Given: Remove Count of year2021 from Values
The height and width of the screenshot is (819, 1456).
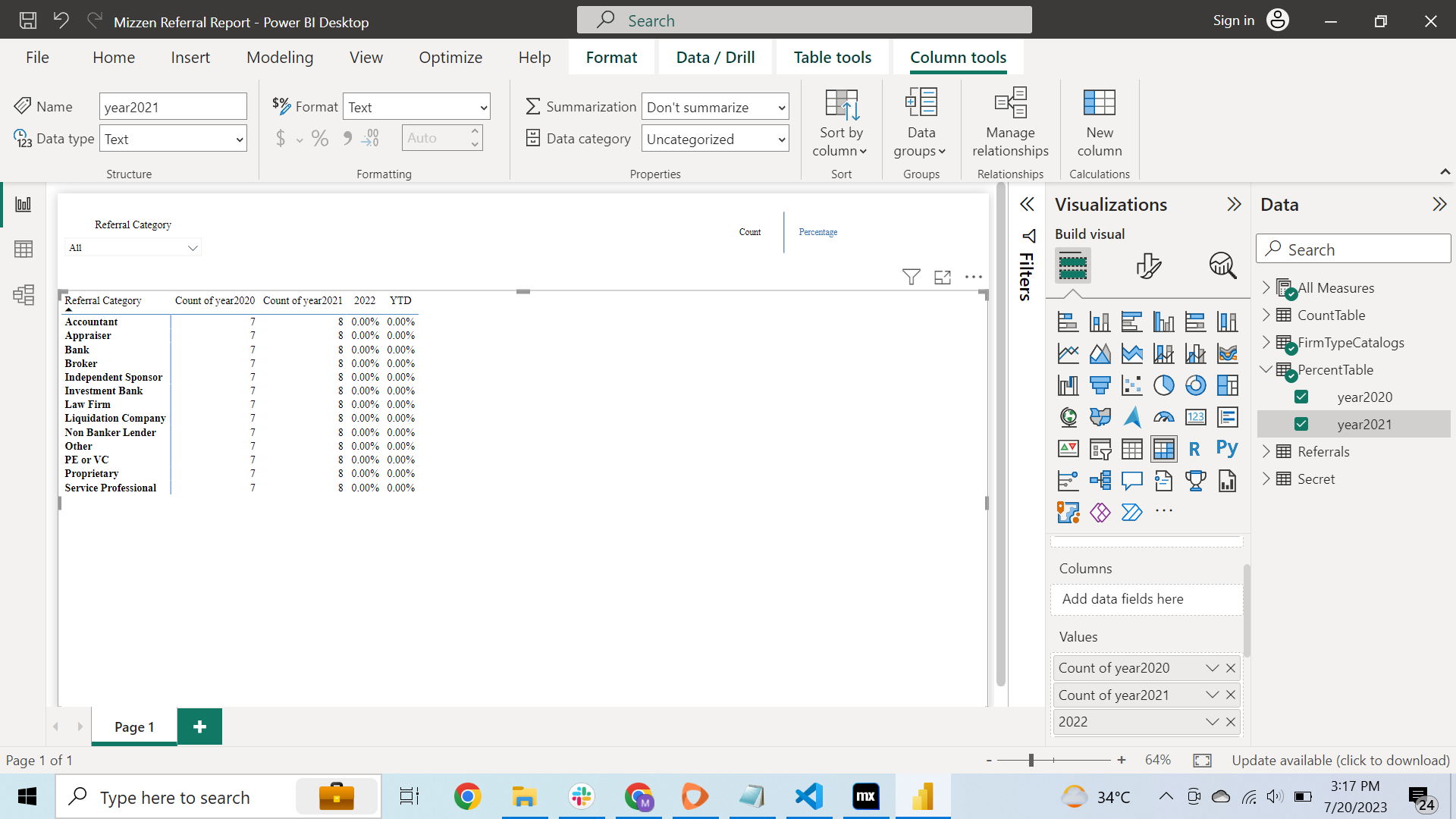Looking at the screenshot, I should (1231, 695).
